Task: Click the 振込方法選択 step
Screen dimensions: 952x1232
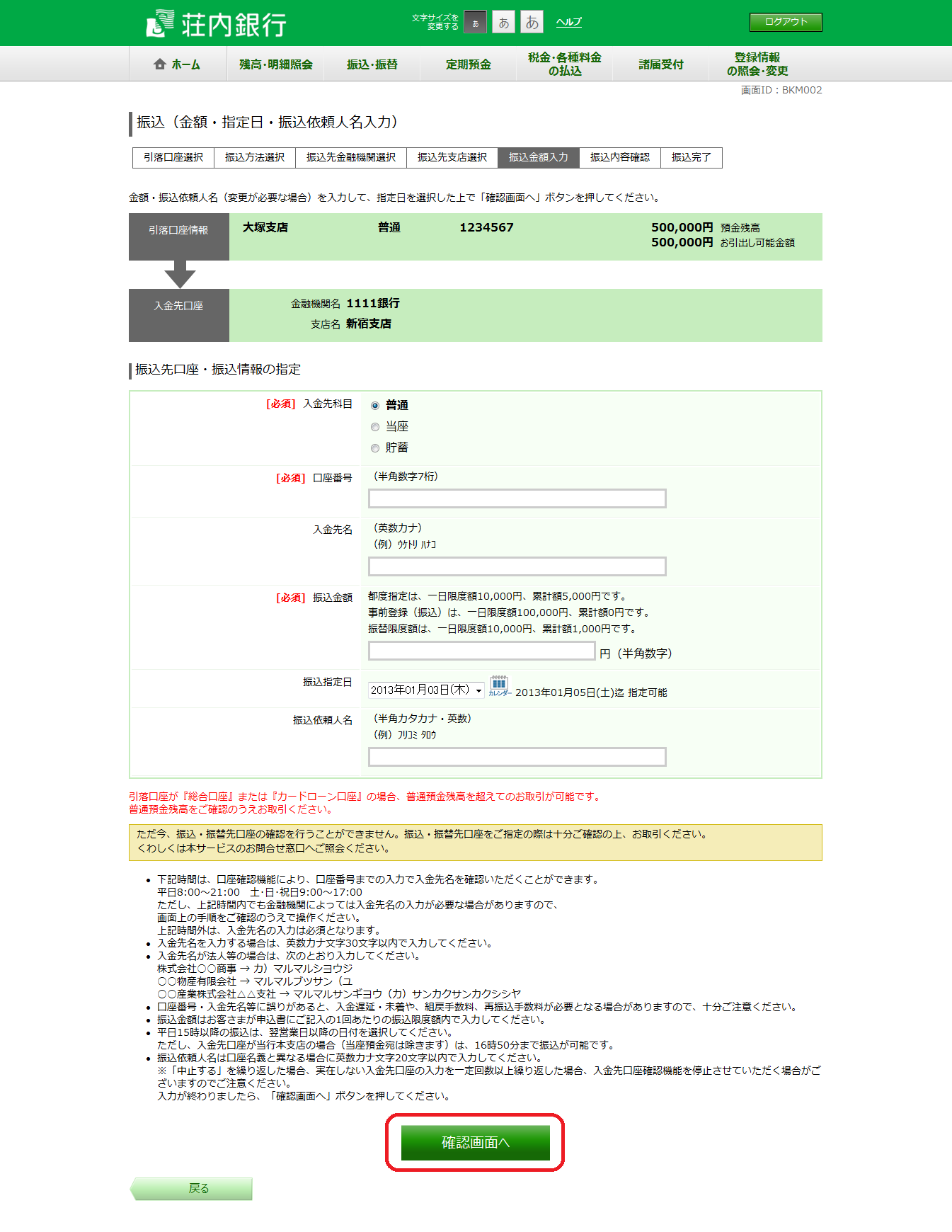Action: coord(255,157)
